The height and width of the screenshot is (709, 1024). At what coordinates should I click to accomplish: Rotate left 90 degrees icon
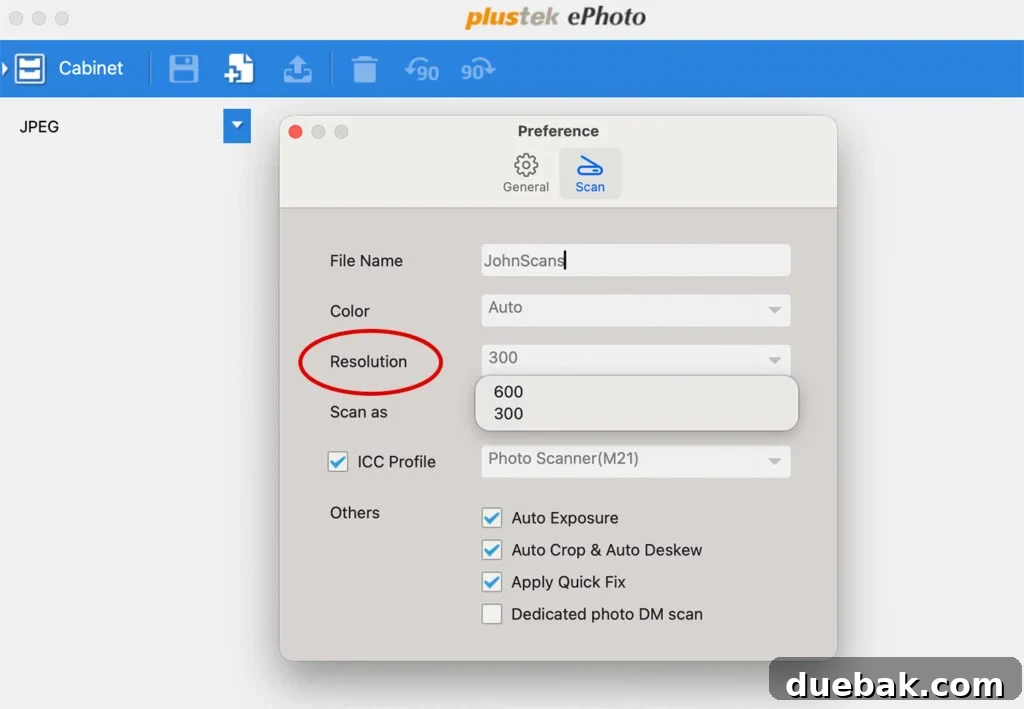click(x=422, y=69)
